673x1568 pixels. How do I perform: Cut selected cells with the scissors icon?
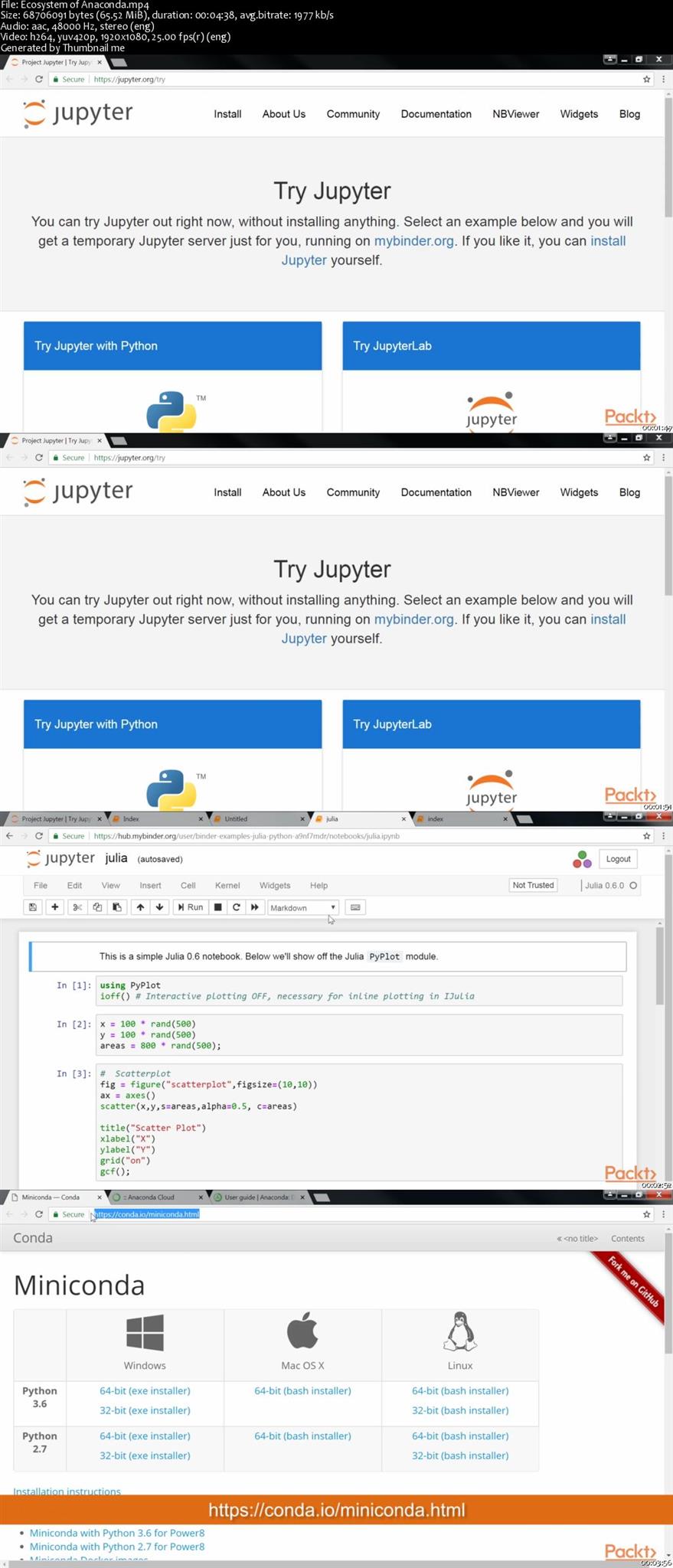77,907
